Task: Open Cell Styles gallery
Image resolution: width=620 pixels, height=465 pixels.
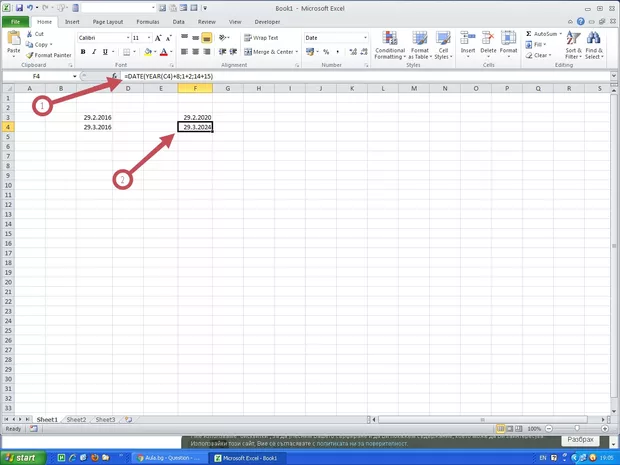Action: coord(443,45)
